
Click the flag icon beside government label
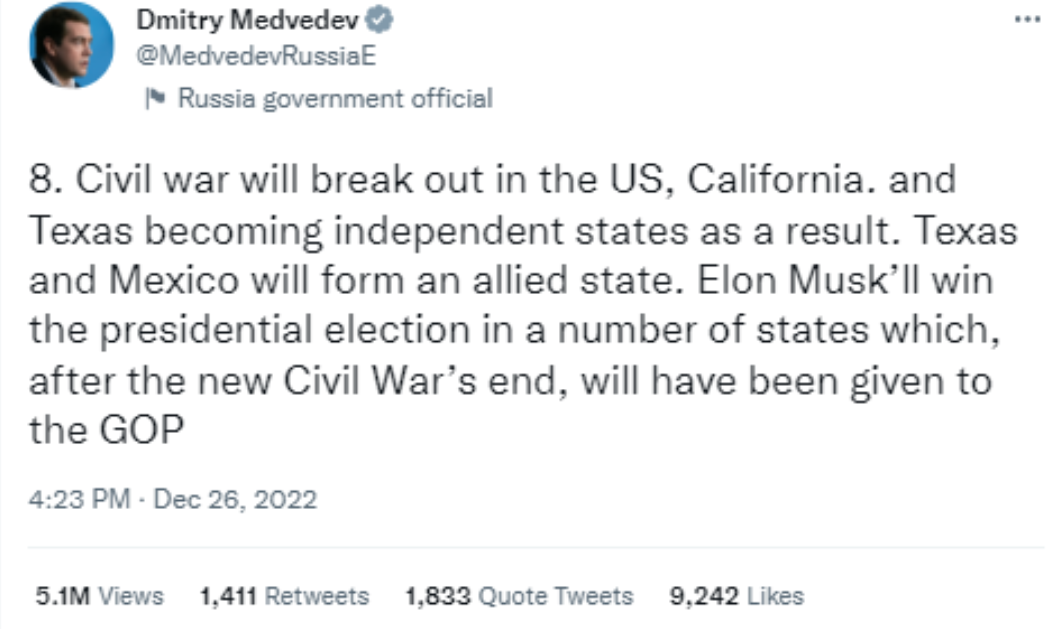[x=155, y=99]
